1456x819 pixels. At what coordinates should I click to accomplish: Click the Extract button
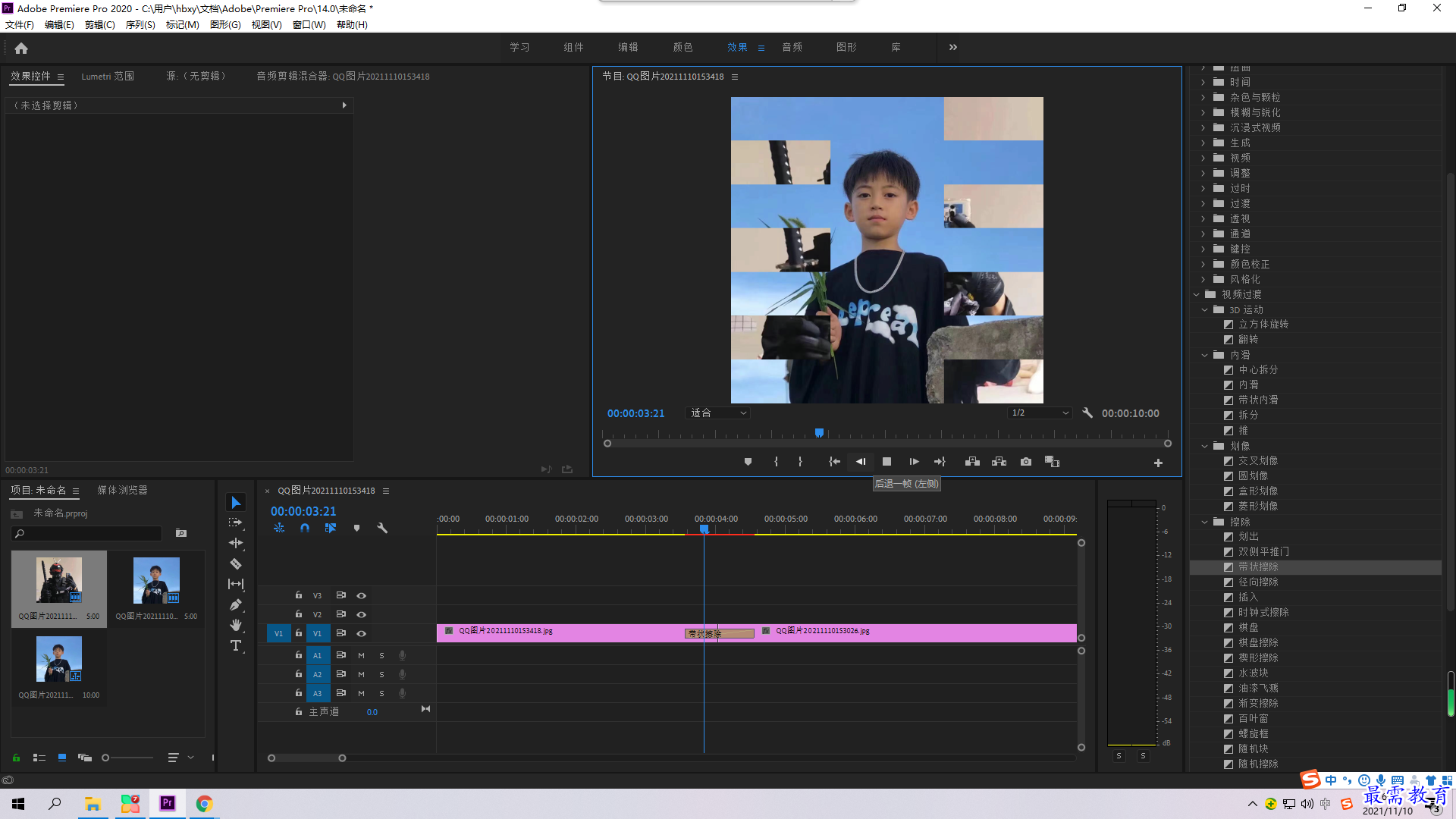coord(999,462)
